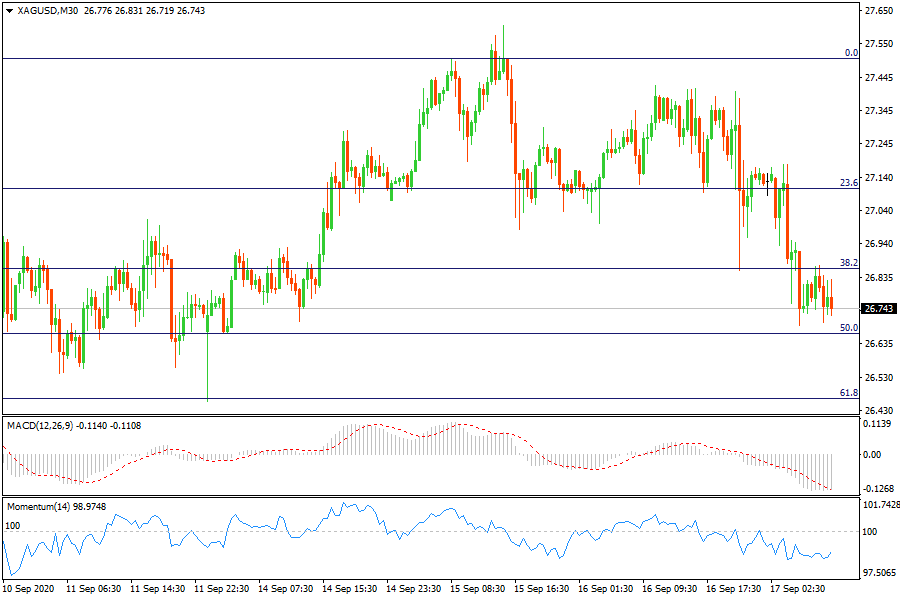Select the 0.0 Fibonacci level label
Image resolution: width=900 pixels, height=600 pixels.
click(x=851, y=53)
